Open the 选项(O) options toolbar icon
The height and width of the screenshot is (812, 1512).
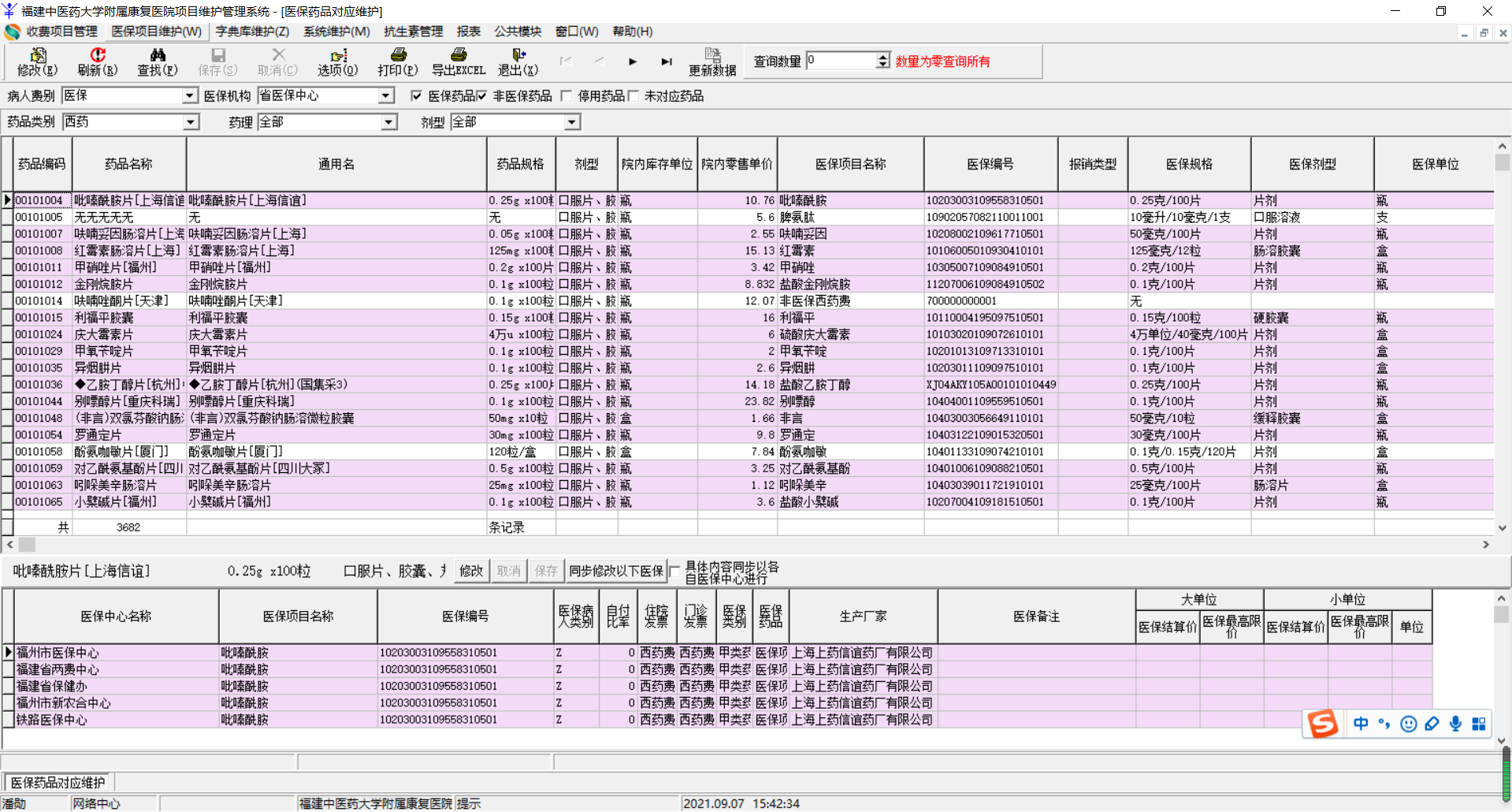pos(338,61)
